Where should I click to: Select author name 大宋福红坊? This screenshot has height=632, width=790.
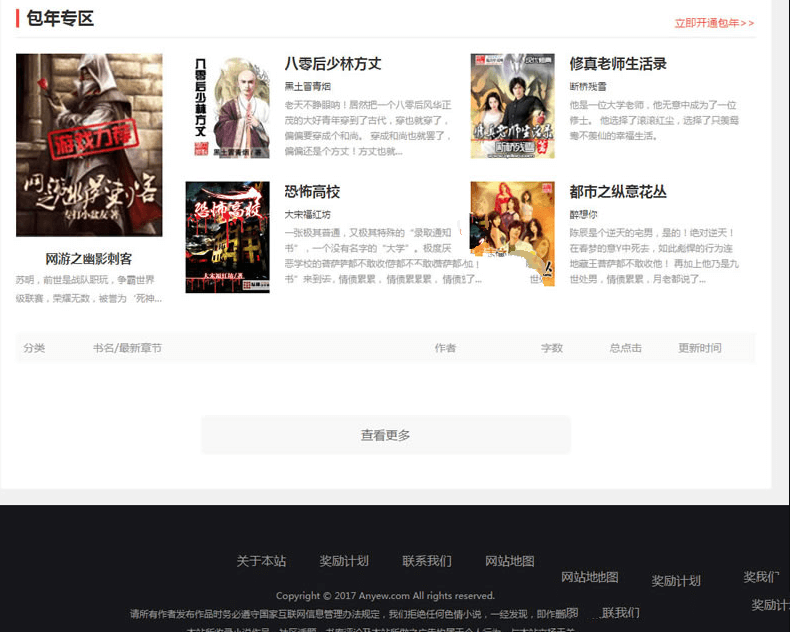(x=307, y=215)
